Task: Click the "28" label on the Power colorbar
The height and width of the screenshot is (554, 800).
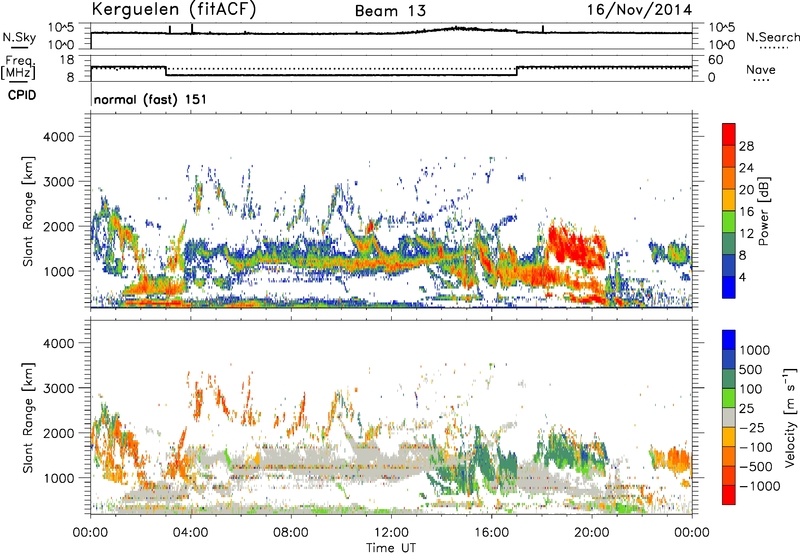Action: click(746, 146)
